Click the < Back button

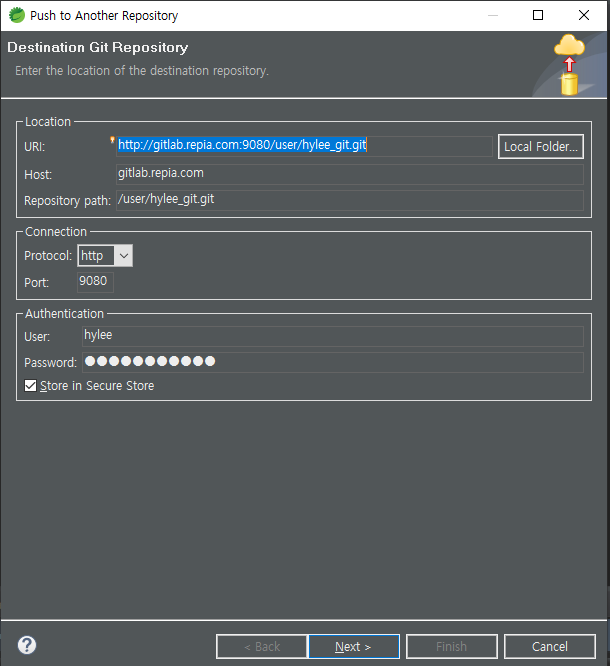261,646
